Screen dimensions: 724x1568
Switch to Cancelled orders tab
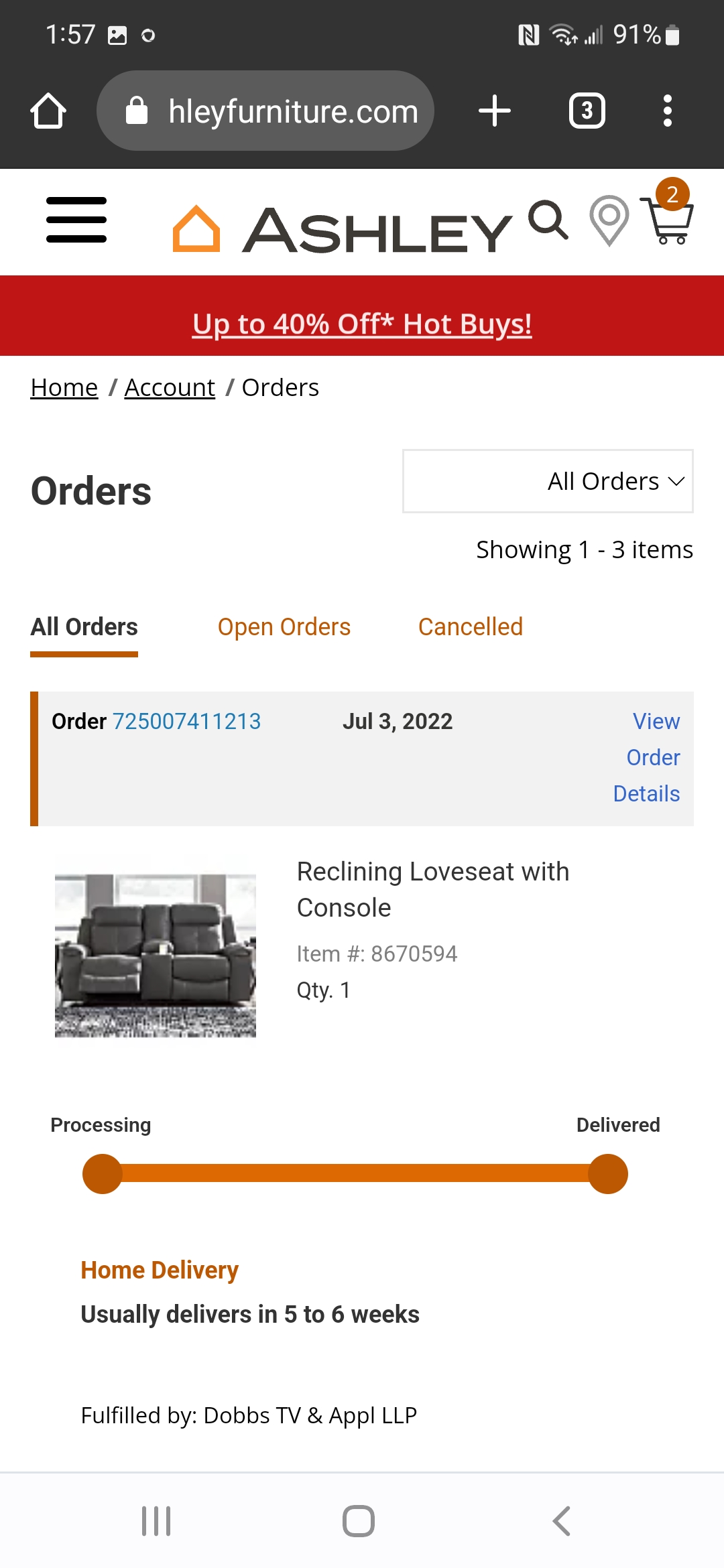coord(470,627)
